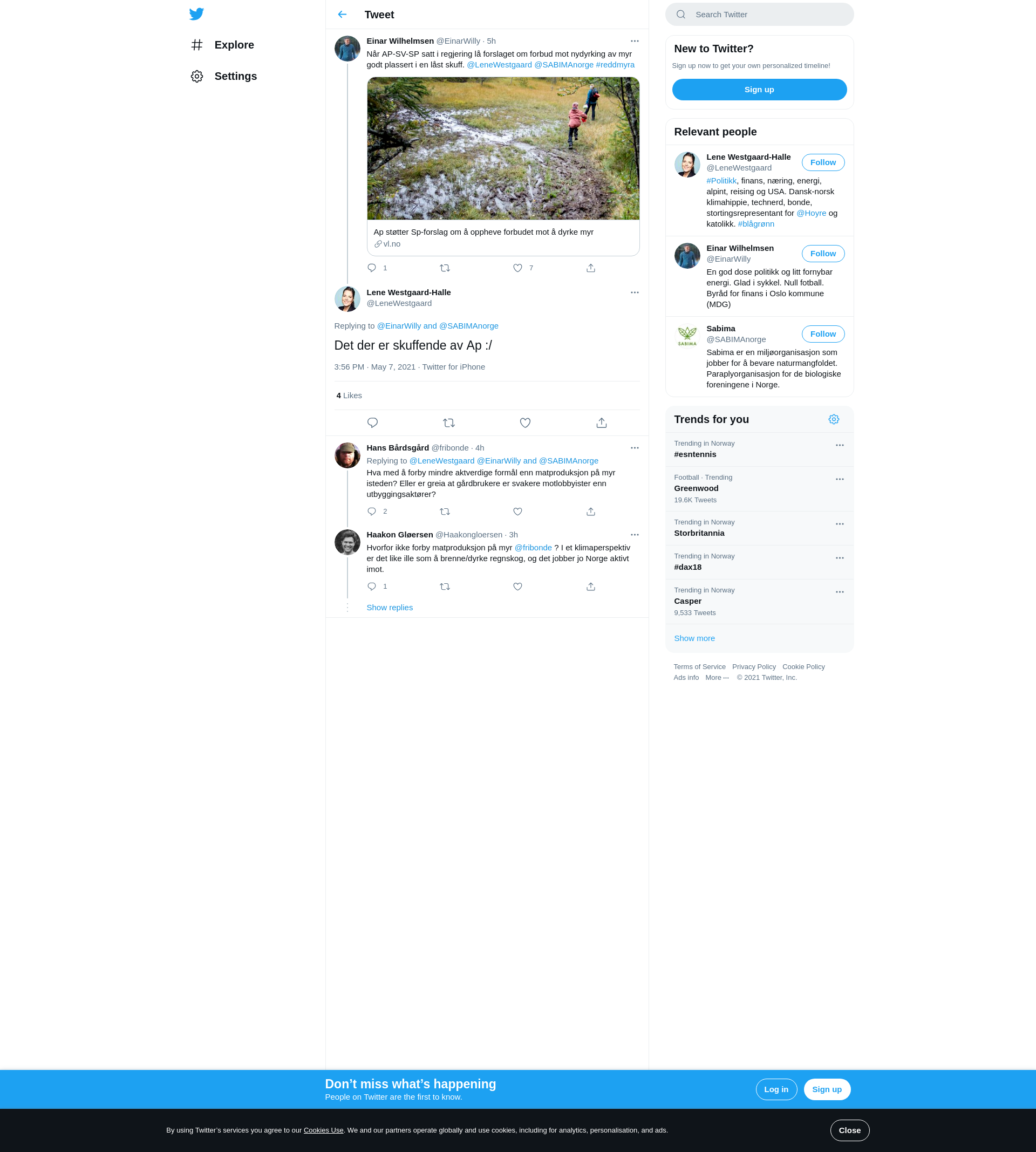Open Cookie Policy footer link
Screen dimensions: 1036x1152
pyautogui.click(x=803, y=666)
